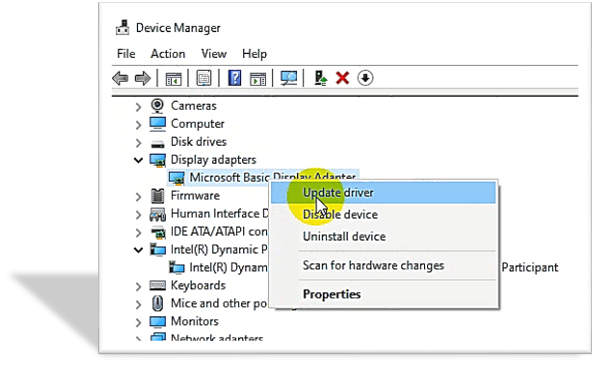Click Scan for hardware changes monitor icon
This screenshot has height=365, width=594.
(289, 78)
